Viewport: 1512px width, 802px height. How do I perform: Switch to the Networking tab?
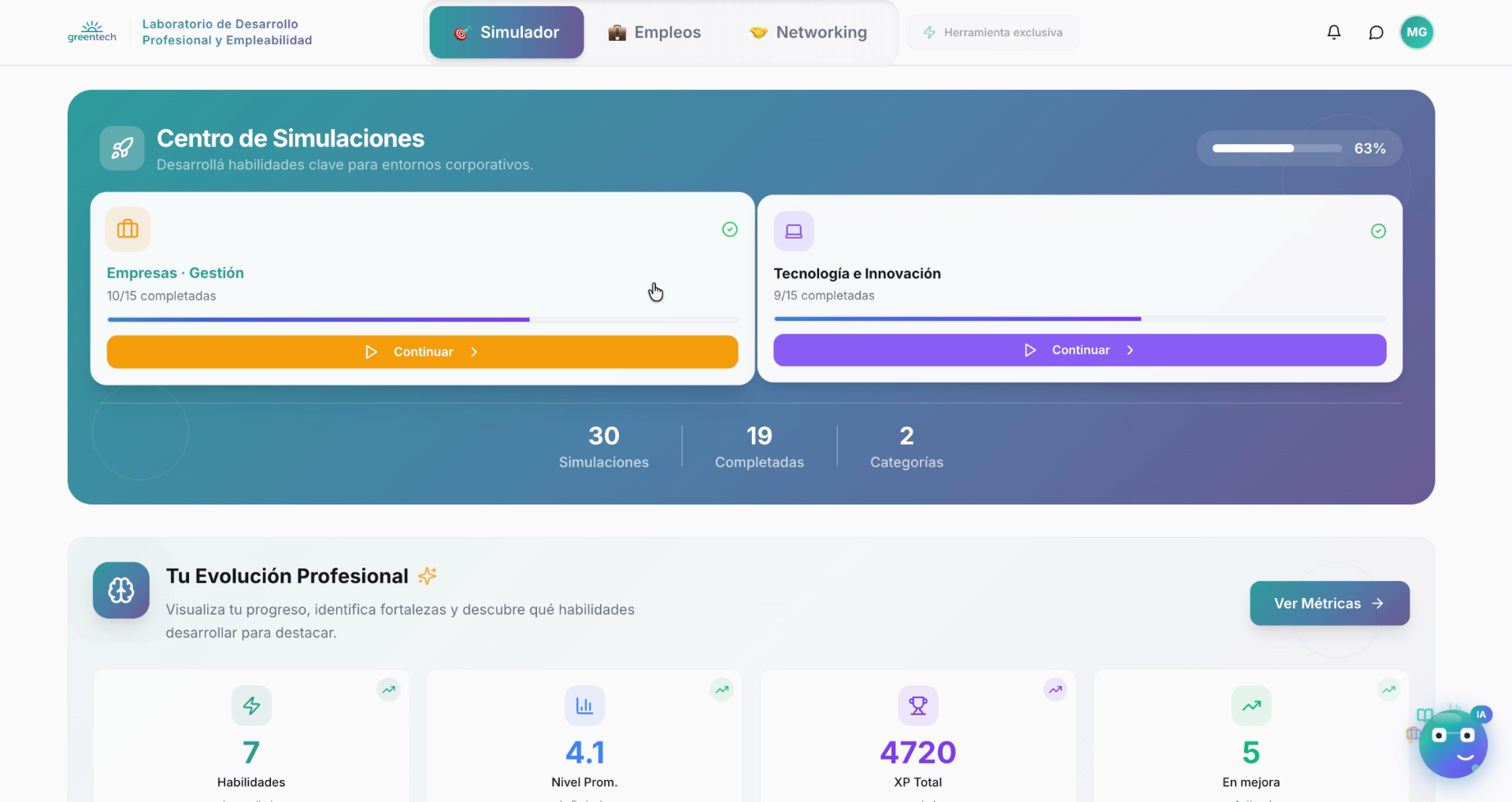[808, 32]
